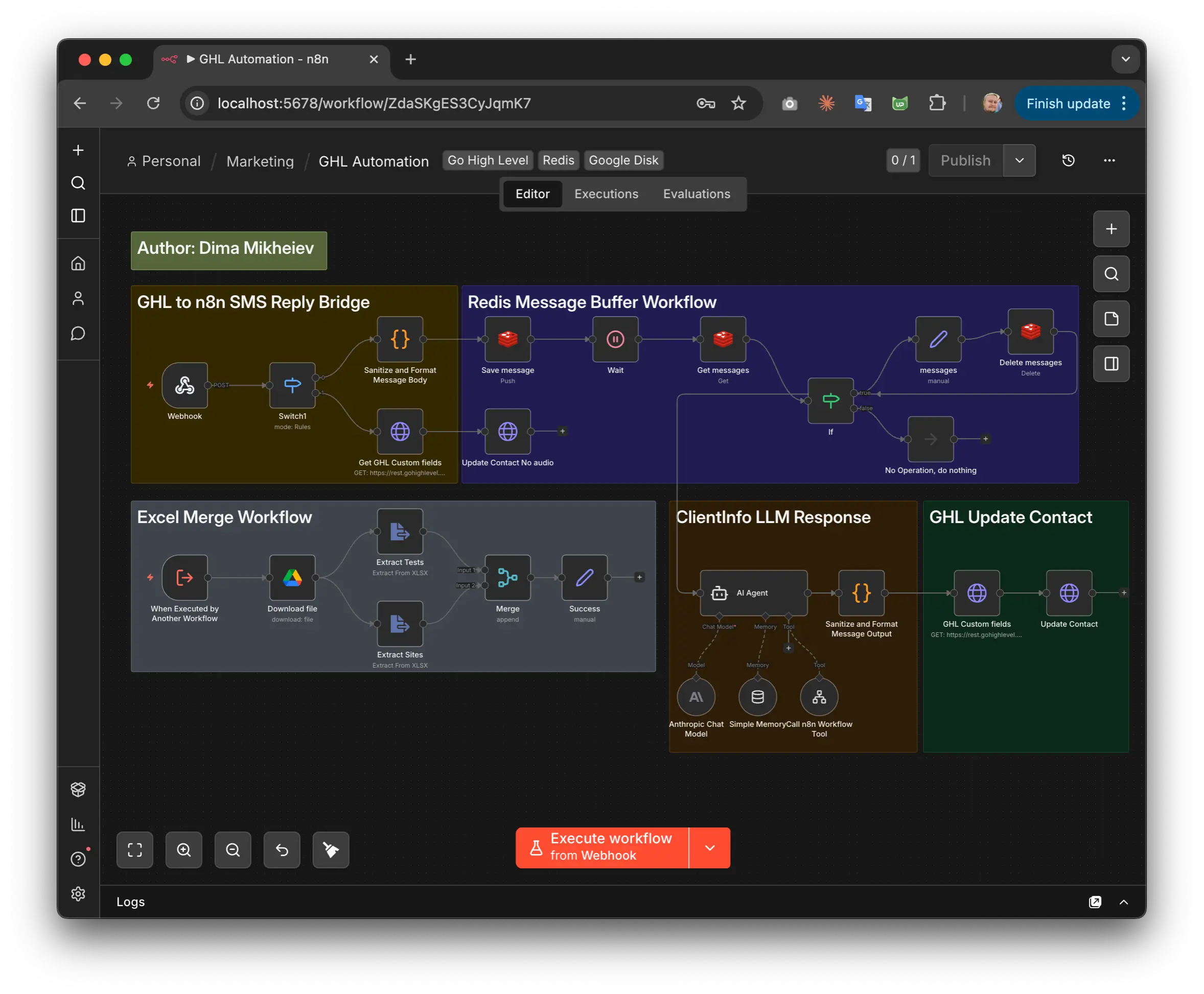Switch to the Executions tab
The image size is (1204, 994).
606,194
